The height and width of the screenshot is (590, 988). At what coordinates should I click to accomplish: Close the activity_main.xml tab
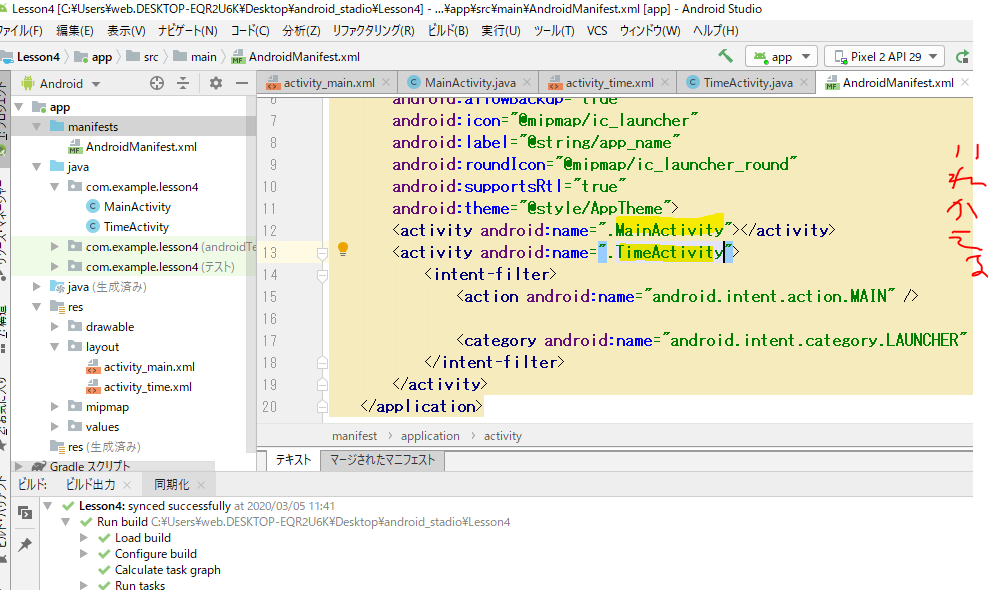pos(386,83)
